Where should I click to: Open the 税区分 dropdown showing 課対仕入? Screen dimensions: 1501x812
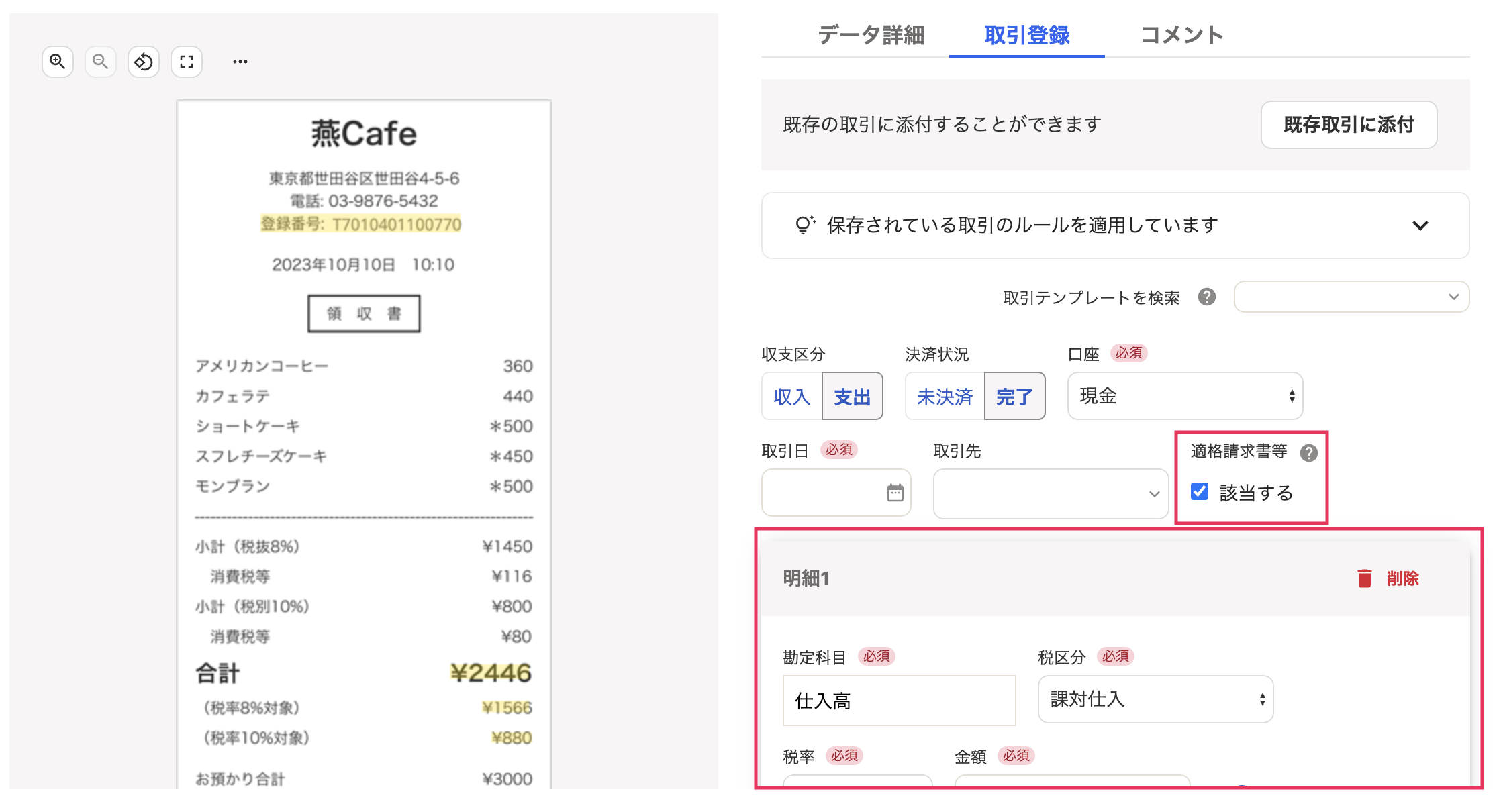pyautogui.click(x=1156, y=699)
